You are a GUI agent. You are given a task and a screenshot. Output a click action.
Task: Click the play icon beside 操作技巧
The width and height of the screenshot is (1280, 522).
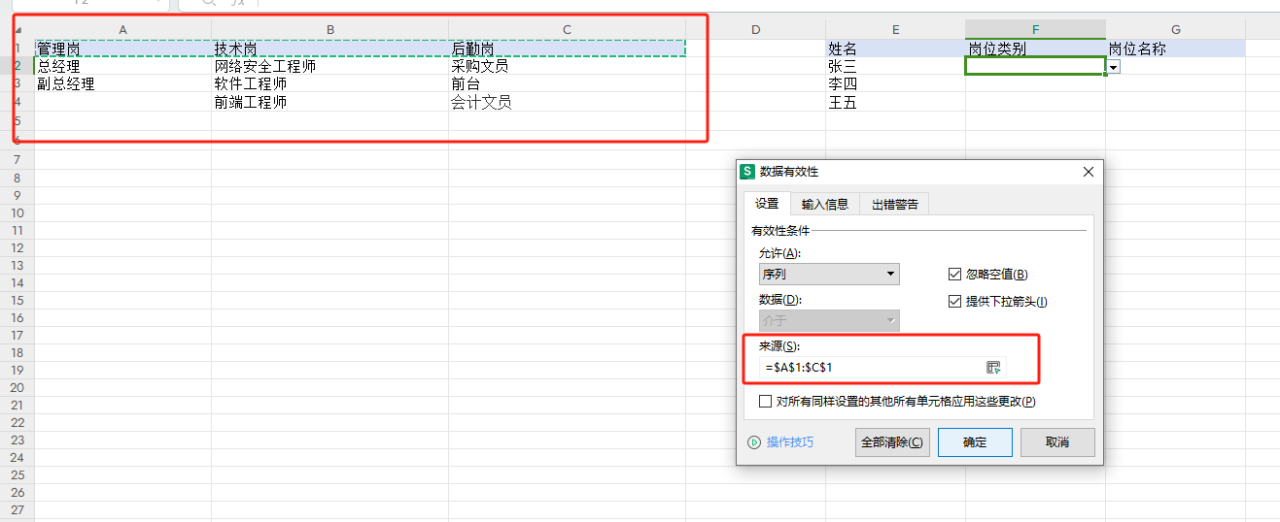coord(755,442)
